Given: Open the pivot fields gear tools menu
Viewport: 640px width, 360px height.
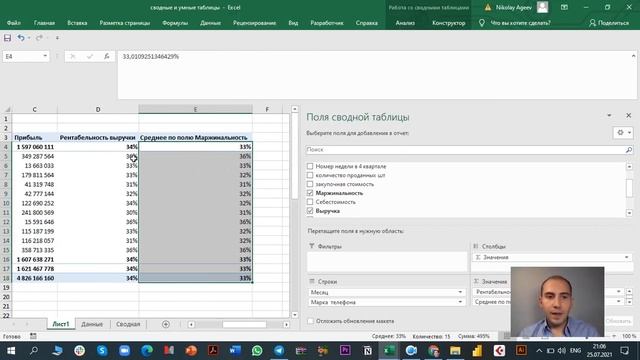Looking at the screenshot, I should [x=623, y=132].
